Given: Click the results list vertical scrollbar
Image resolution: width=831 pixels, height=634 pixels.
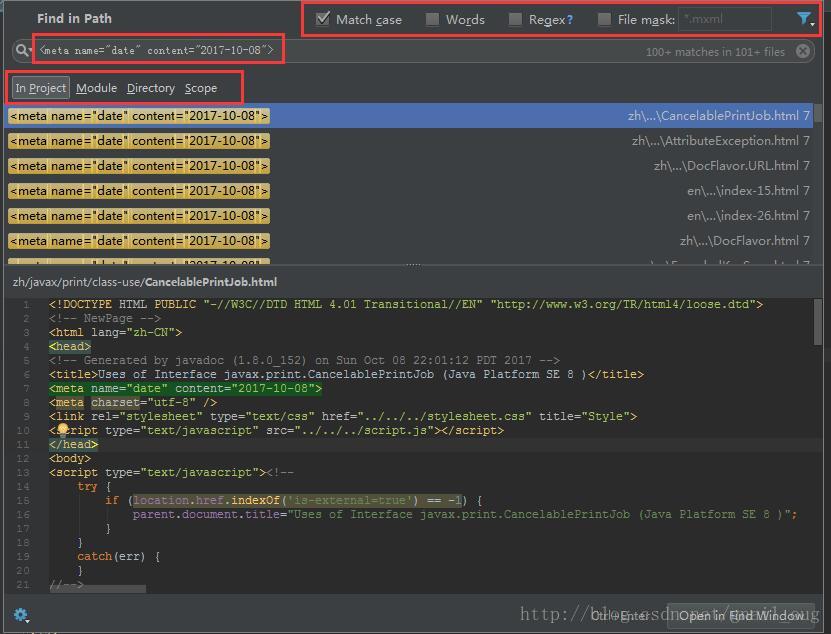Looking at the screenshot, I should 818,112.
